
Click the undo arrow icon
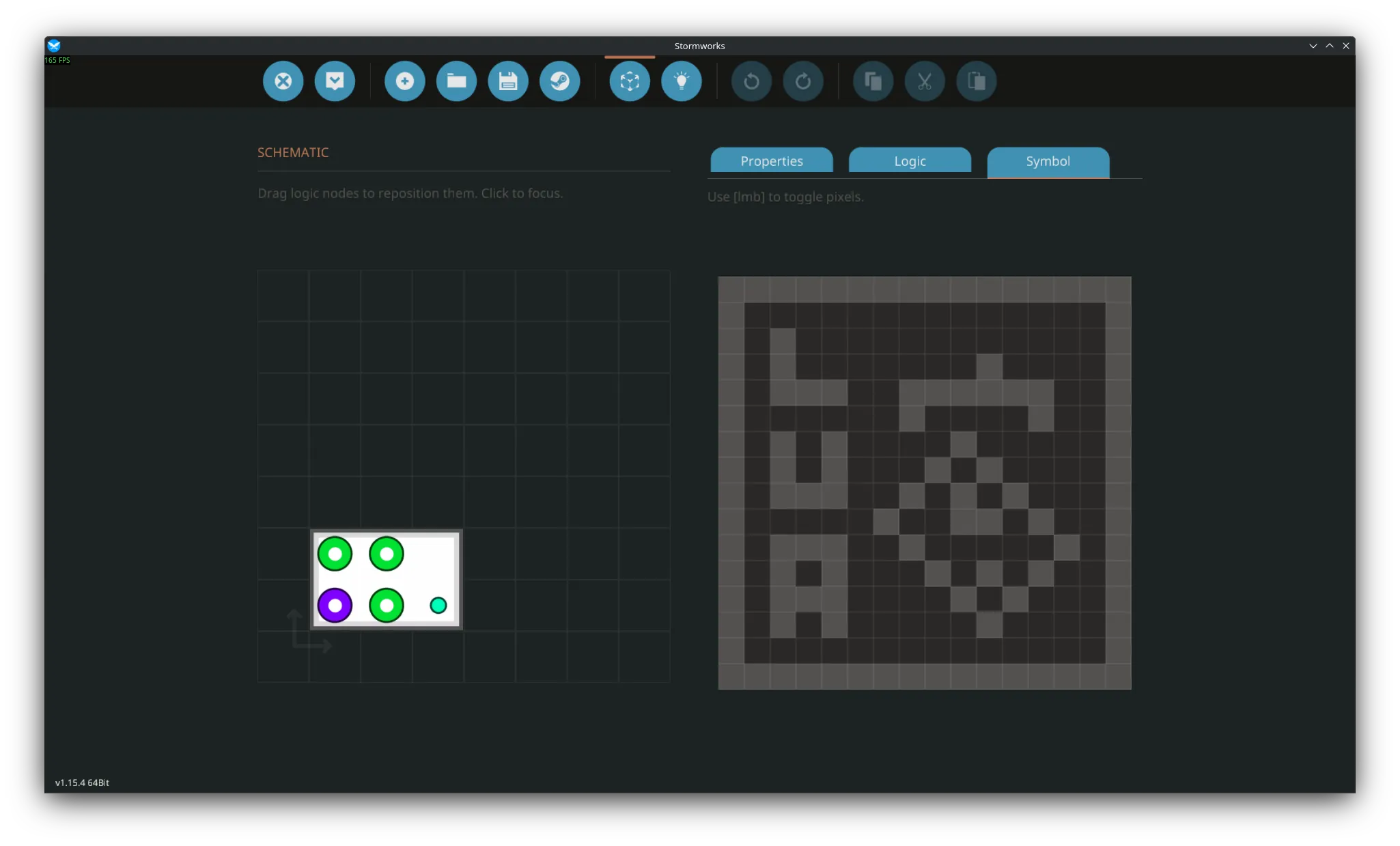pos(751,81)
